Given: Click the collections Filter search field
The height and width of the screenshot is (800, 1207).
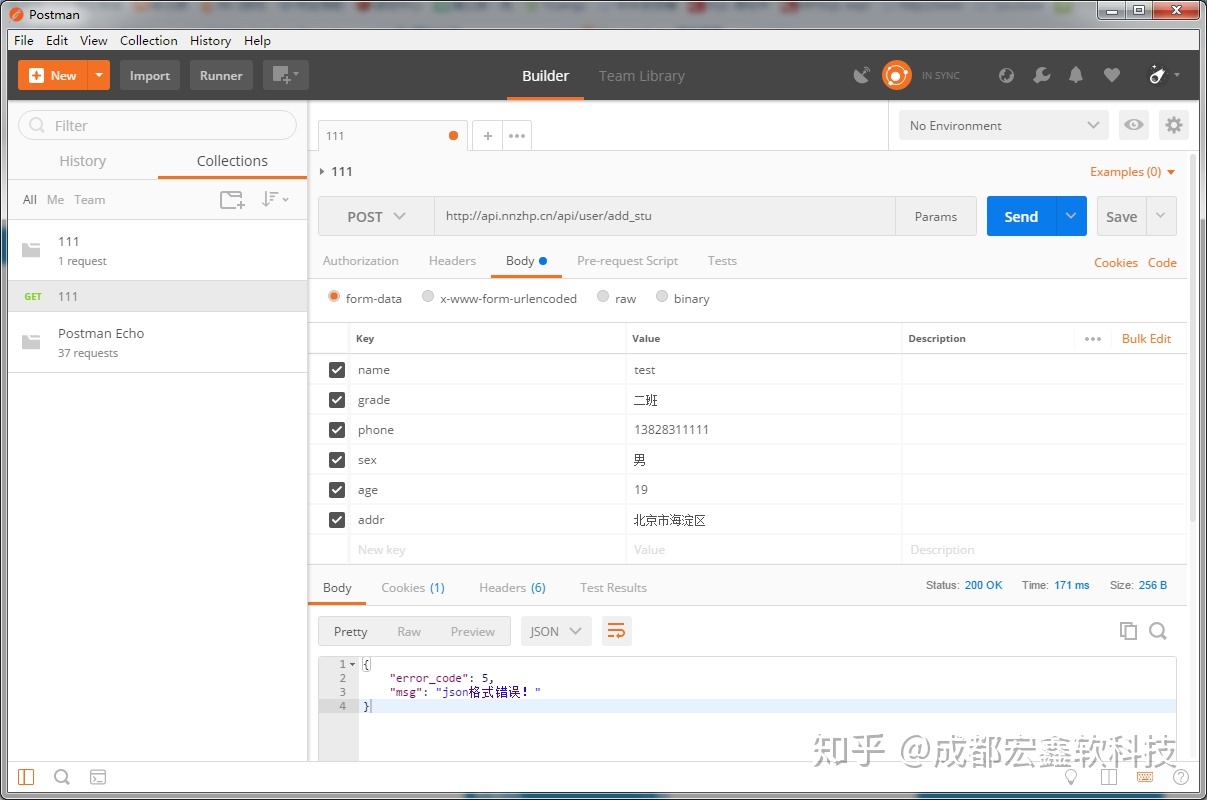Looking at the screenshot, I should coord(158,125).
